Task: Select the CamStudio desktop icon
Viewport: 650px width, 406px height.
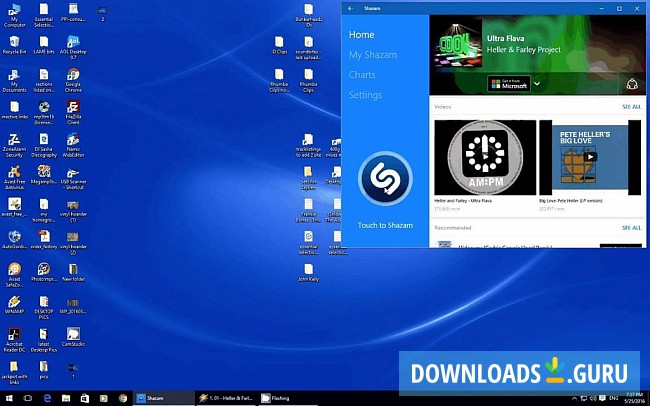Action: coord(73,337)
